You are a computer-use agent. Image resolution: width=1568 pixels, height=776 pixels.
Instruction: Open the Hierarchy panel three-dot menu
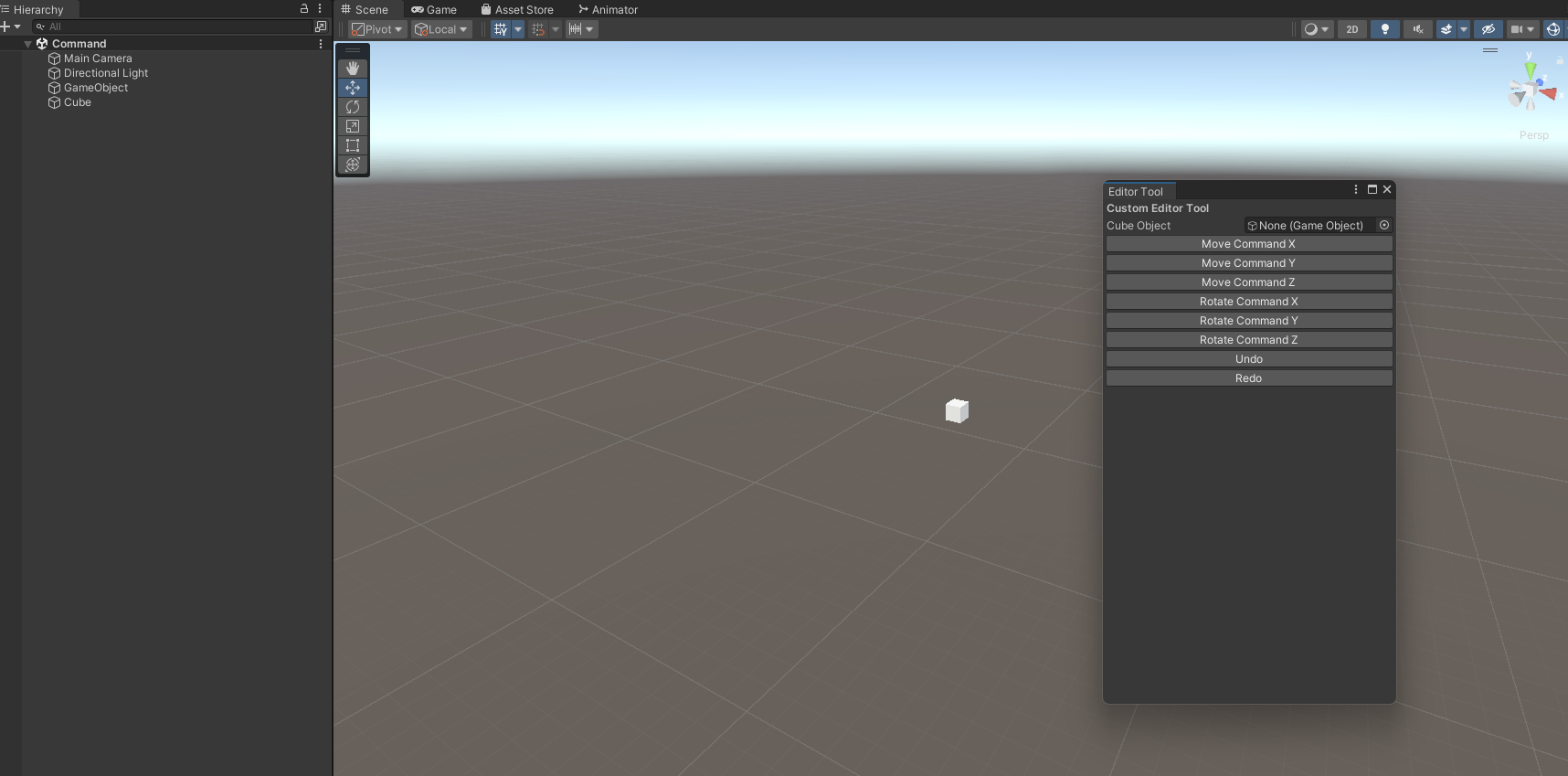pyautogui.click(x=320, y=8)
